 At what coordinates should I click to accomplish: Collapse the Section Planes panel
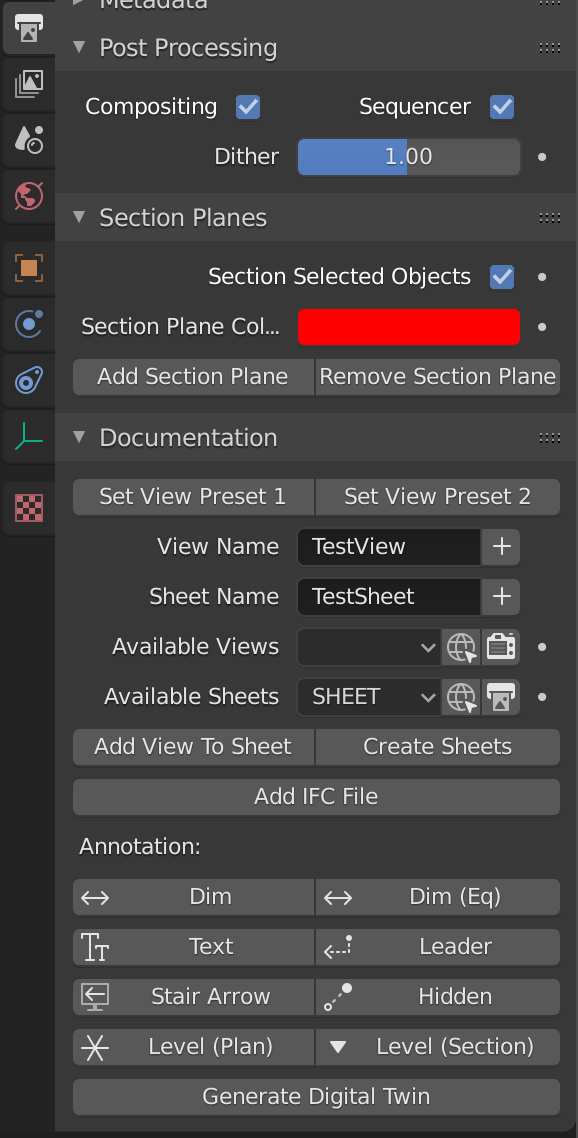coord(79,217)
